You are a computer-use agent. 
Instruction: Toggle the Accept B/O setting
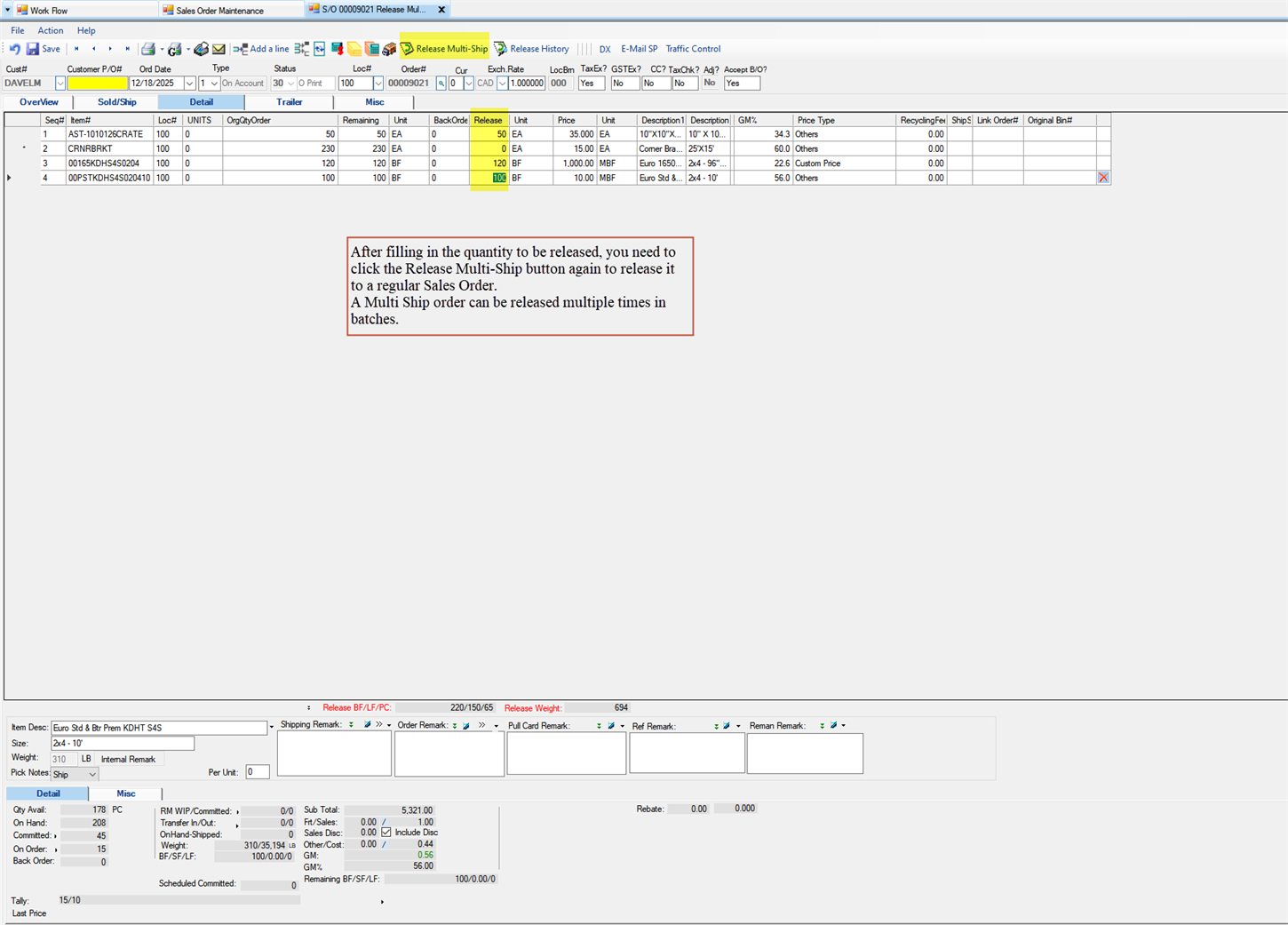740,82
